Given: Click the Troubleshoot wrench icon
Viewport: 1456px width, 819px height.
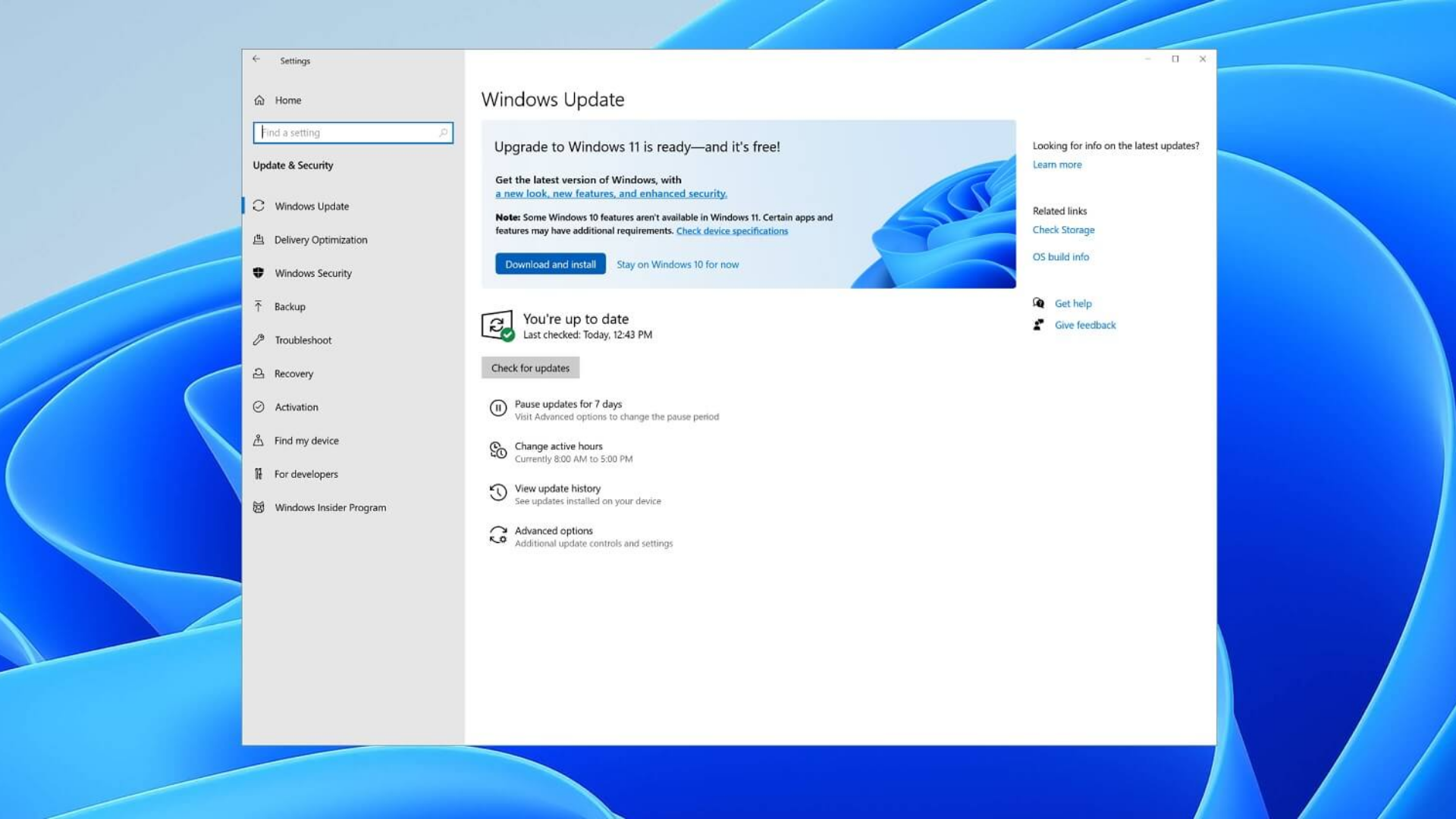Looking at the screenshot, I should (x=259, y=340).
